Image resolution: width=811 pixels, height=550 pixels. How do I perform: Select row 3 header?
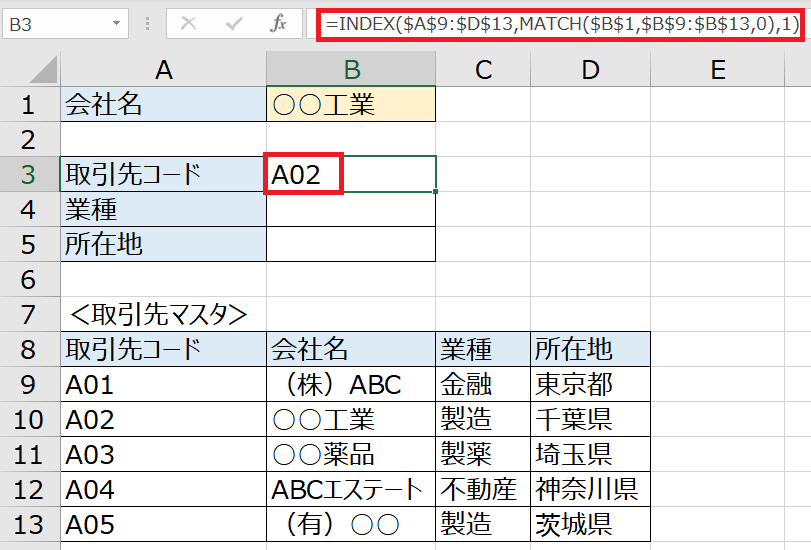[x=29, y=174]
